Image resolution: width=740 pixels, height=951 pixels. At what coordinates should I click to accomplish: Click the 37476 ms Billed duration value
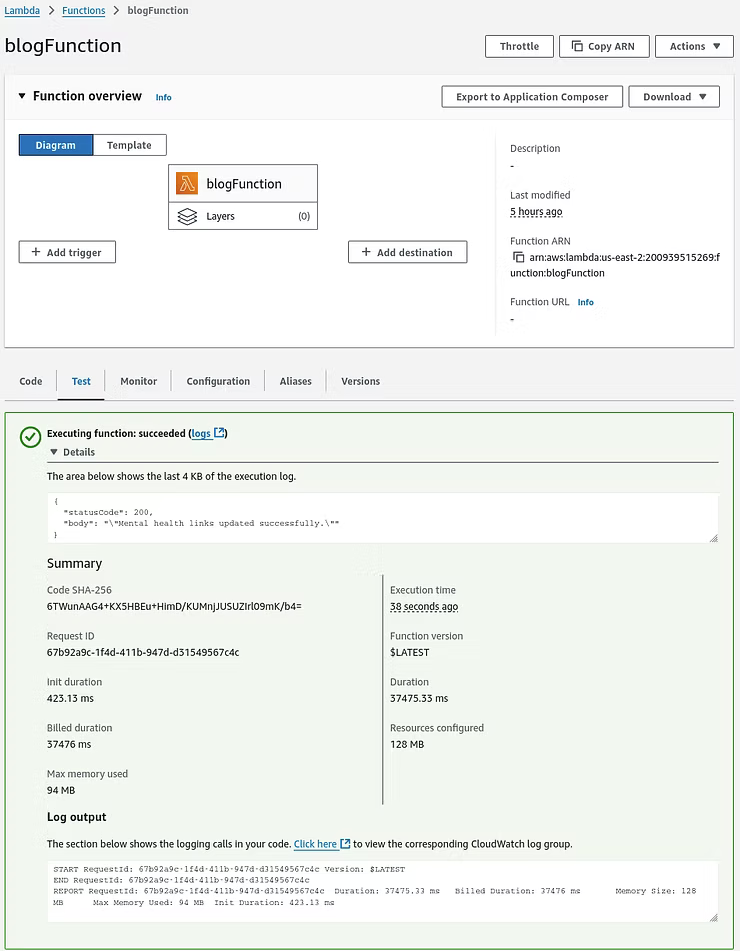pos(69,744)
